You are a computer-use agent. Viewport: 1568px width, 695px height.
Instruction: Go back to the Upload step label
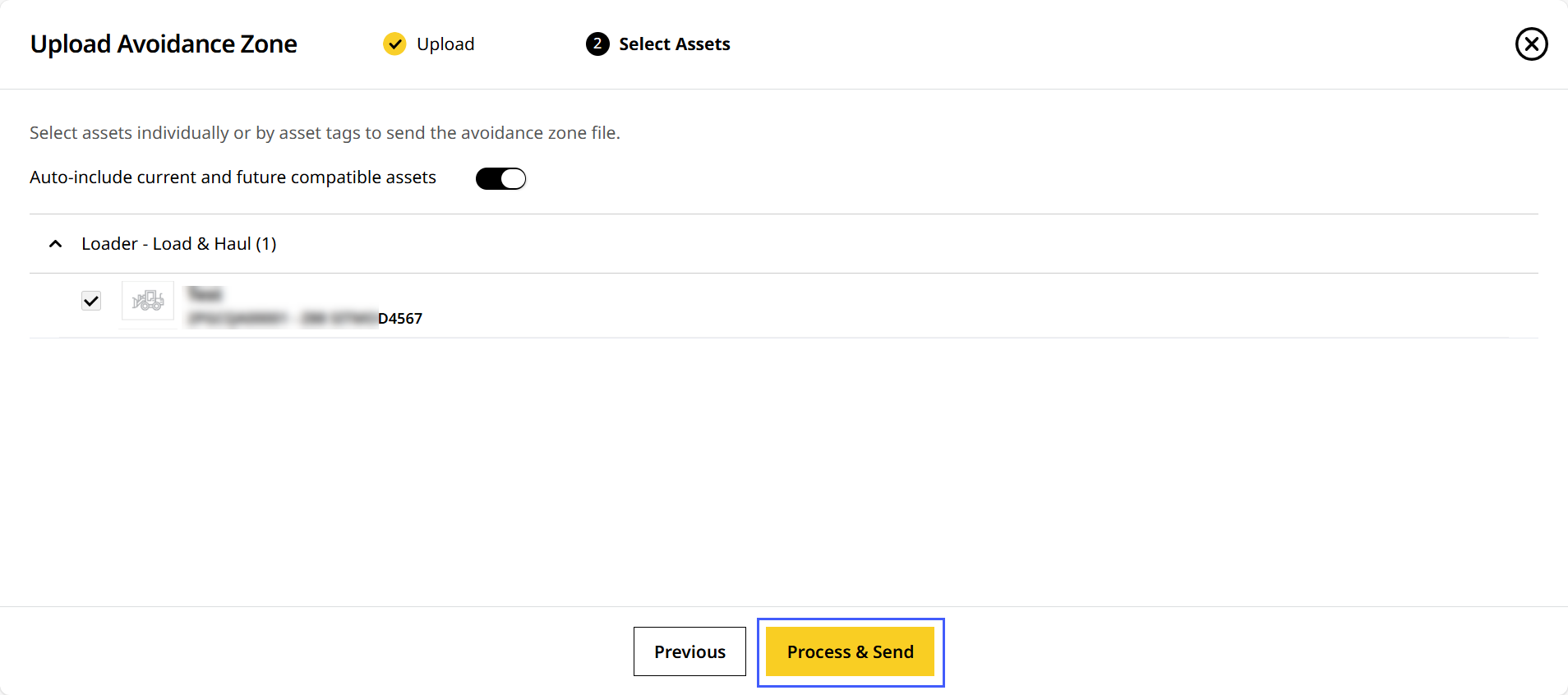445,44
